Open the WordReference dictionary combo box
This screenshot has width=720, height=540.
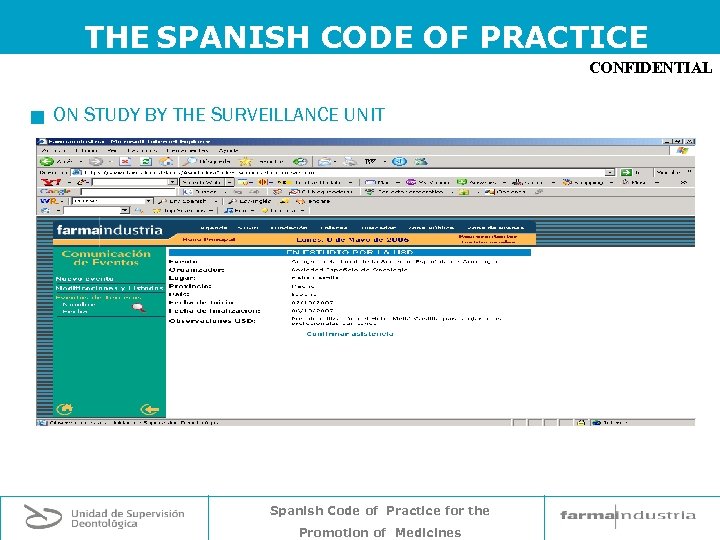tap(112, 201)
